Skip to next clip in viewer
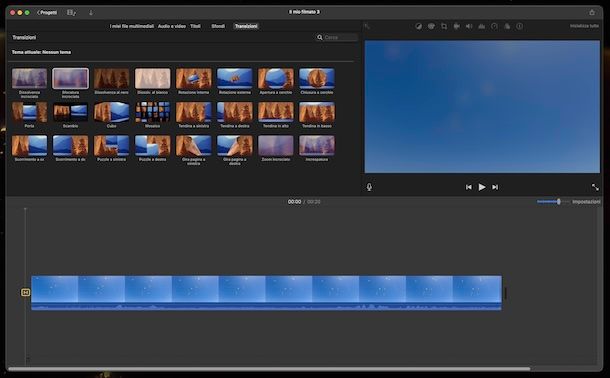The height and width of the screenshot is (378, 610). [495, 187]
